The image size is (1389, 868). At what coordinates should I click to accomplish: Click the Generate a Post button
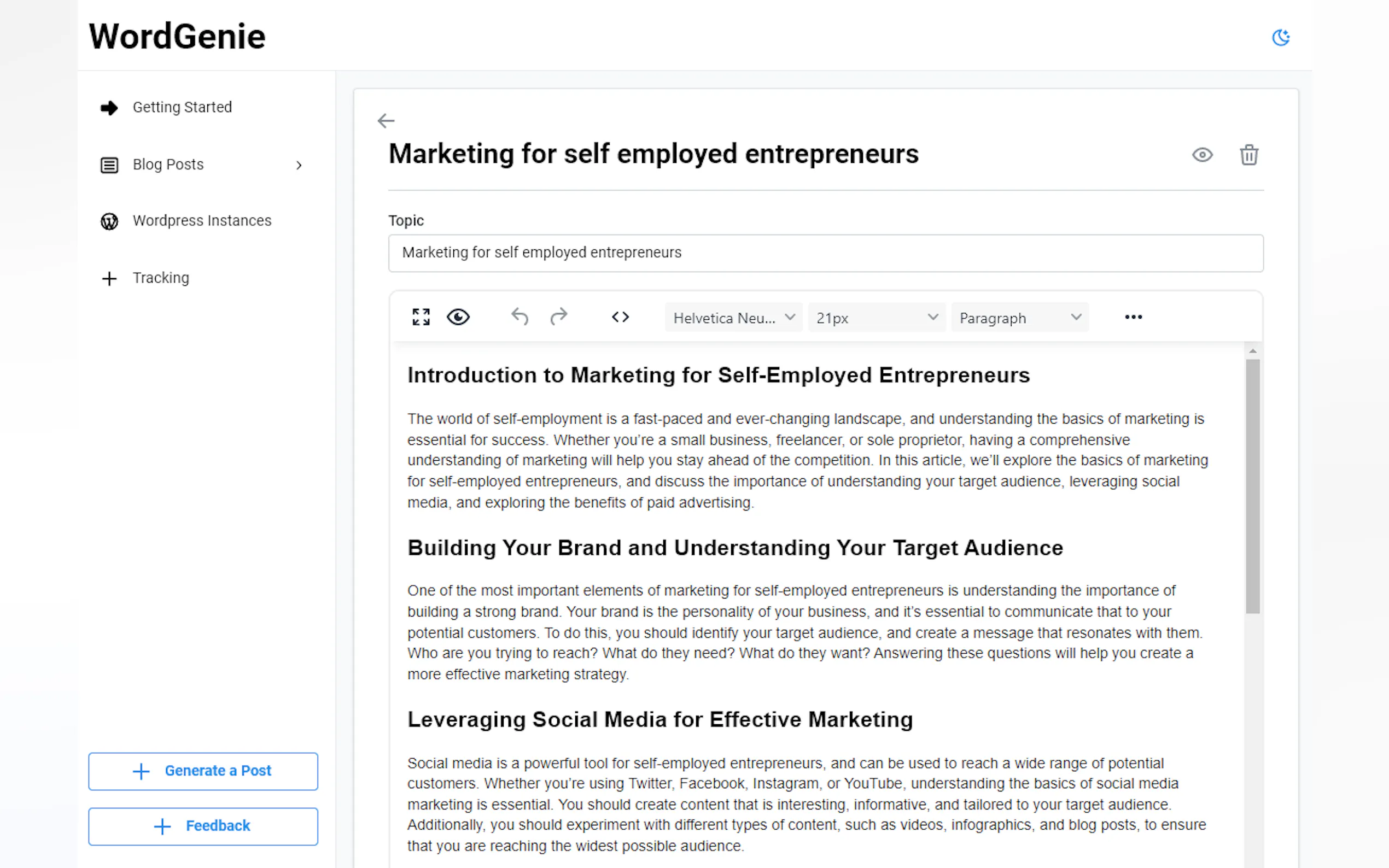[x=203, y=771]
